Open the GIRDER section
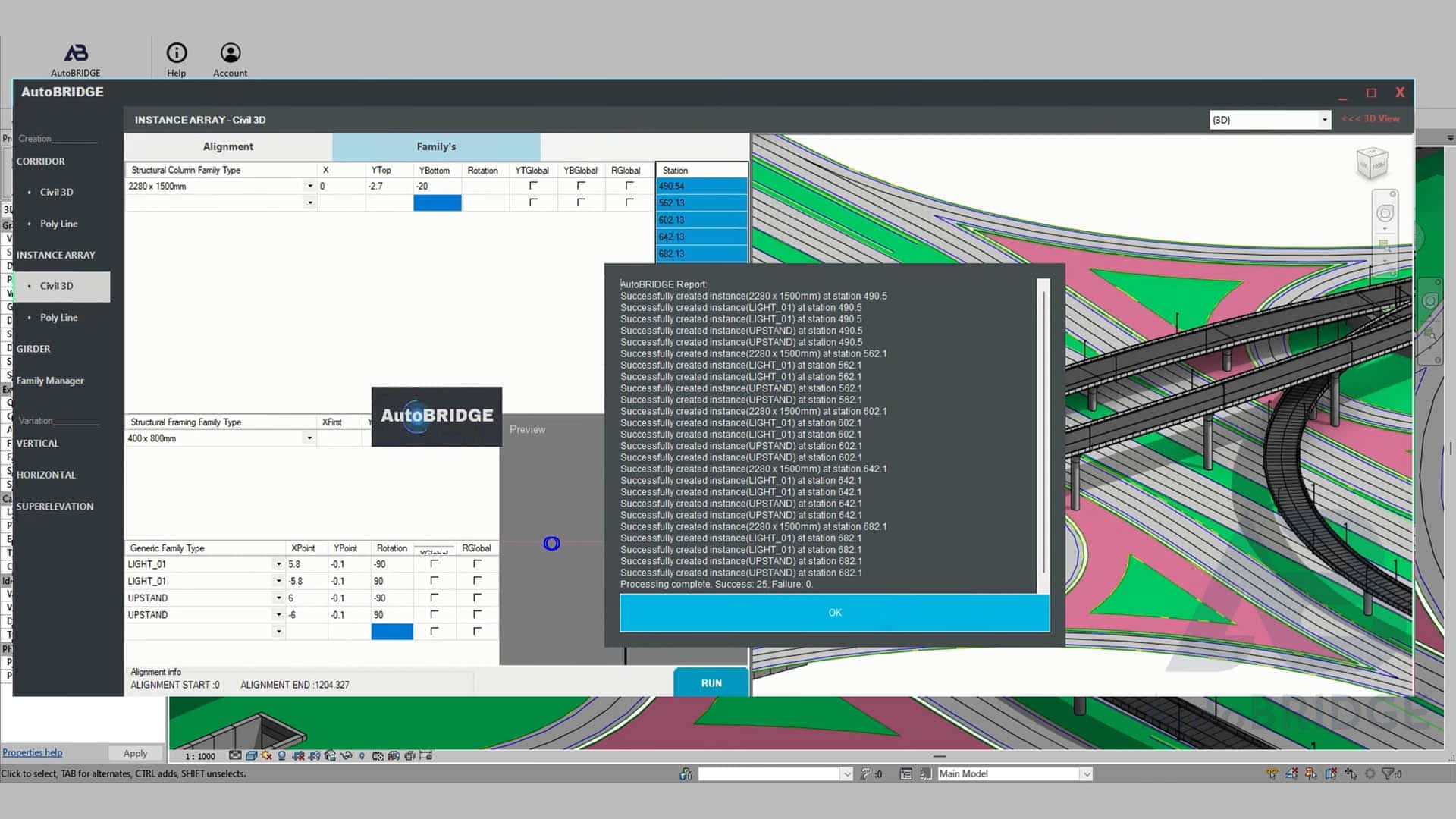 coord(33,349)
